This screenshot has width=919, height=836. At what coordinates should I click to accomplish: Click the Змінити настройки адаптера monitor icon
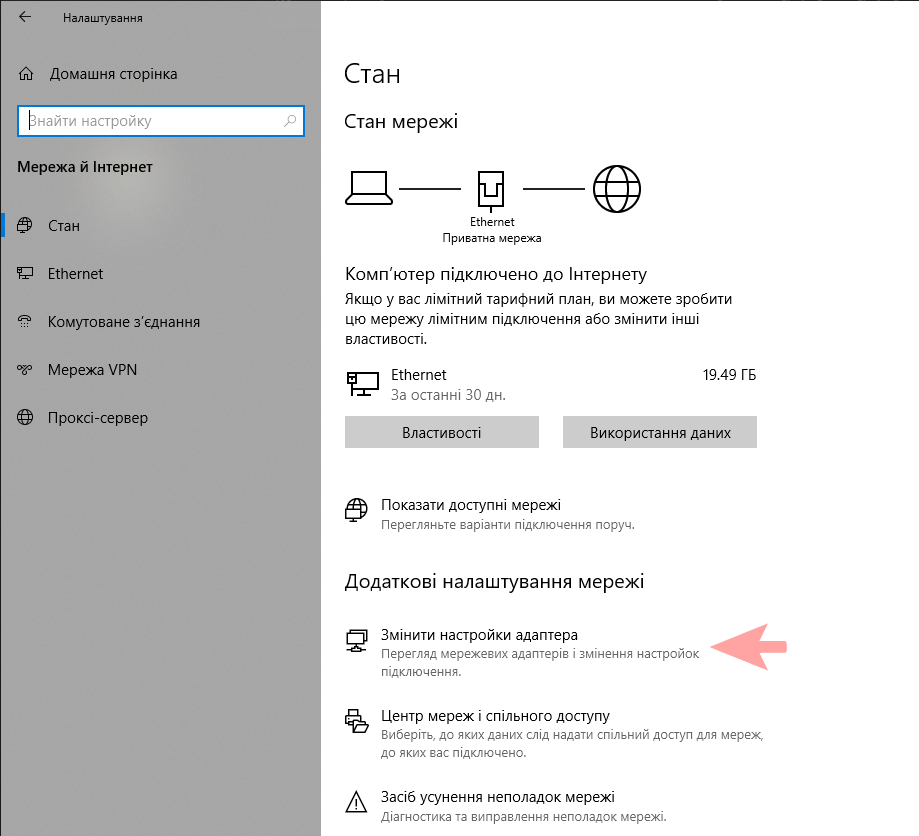tap(356, 640)
